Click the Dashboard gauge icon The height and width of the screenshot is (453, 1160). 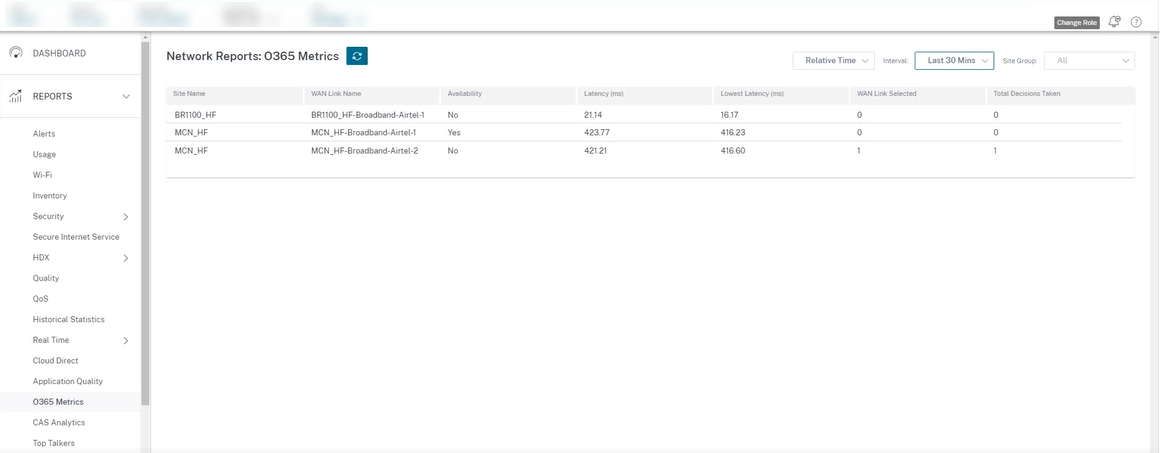(x=16, y=53)
